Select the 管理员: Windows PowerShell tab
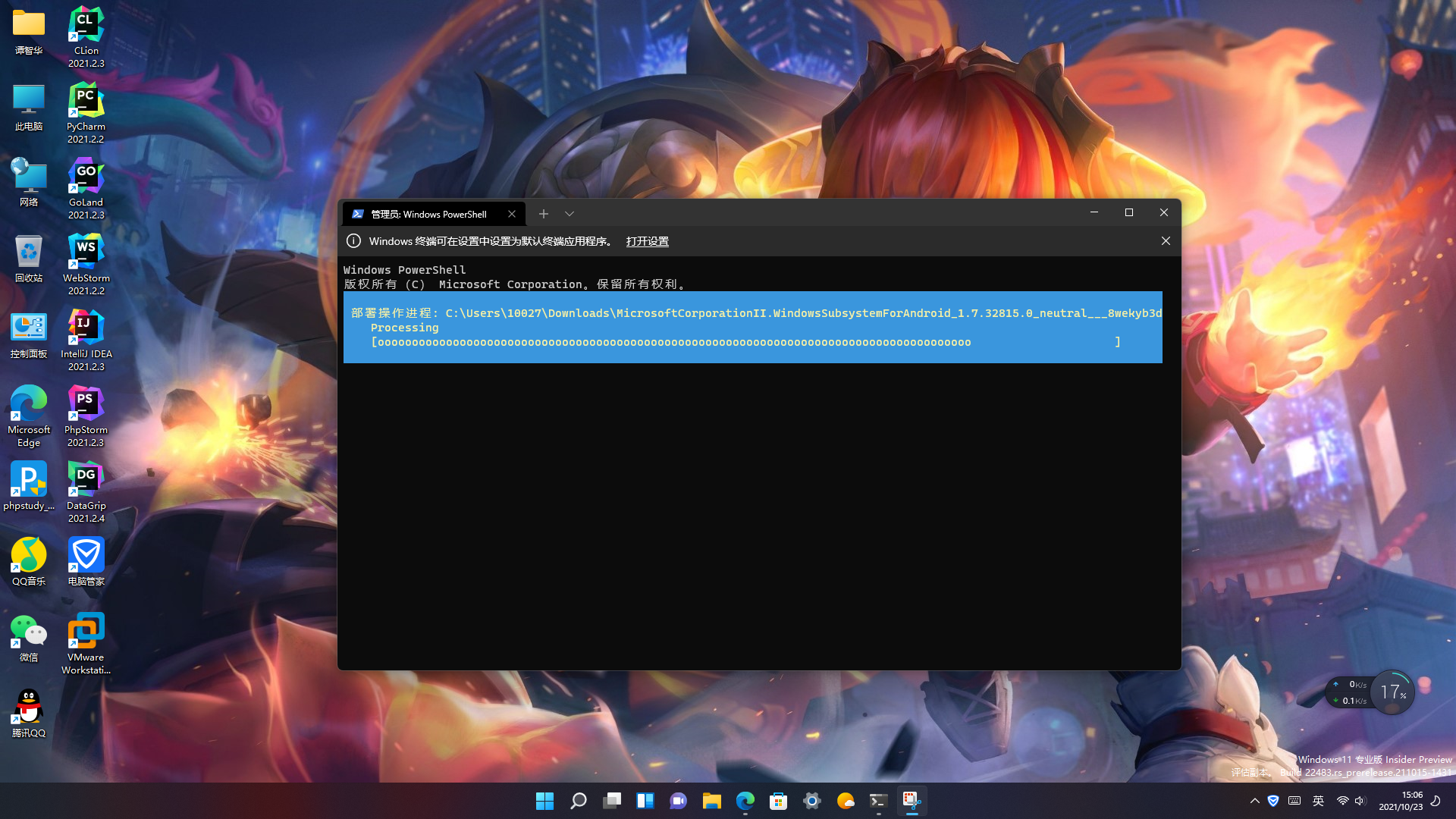The height and width of the screenshot is (819, 1456). pyautogui.click(x=428, y=214)
